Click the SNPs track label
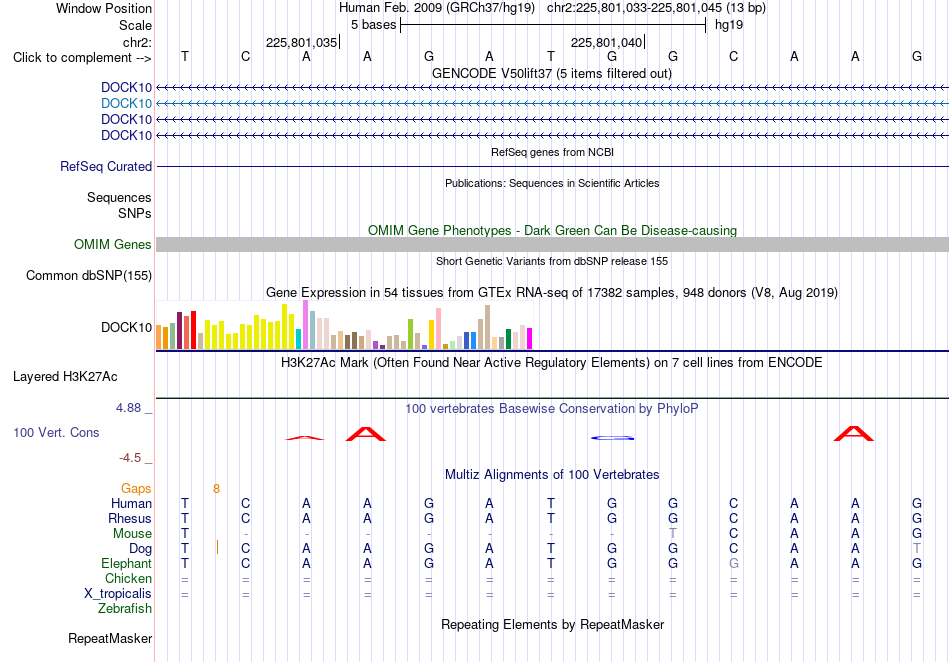Viewport: 950px width, 662px height. pos(135,213)
